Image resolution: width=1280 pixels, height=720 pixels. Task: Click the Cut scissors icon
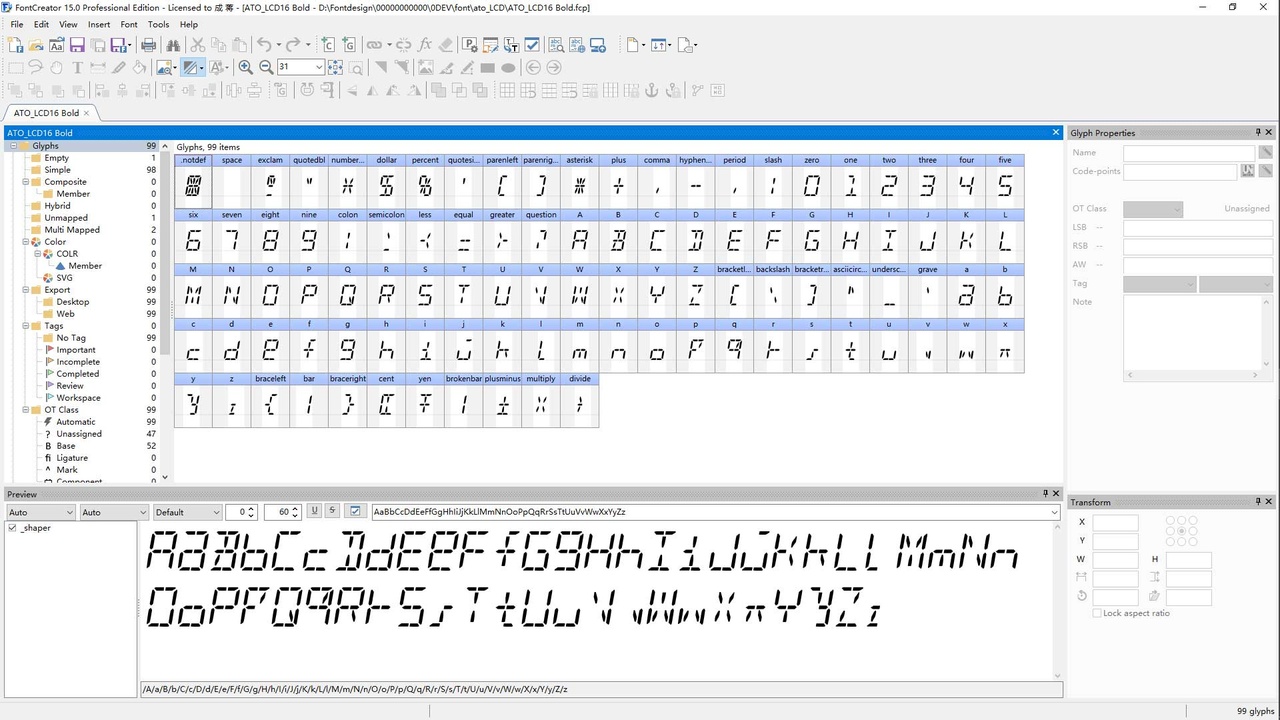pos(197,44)
